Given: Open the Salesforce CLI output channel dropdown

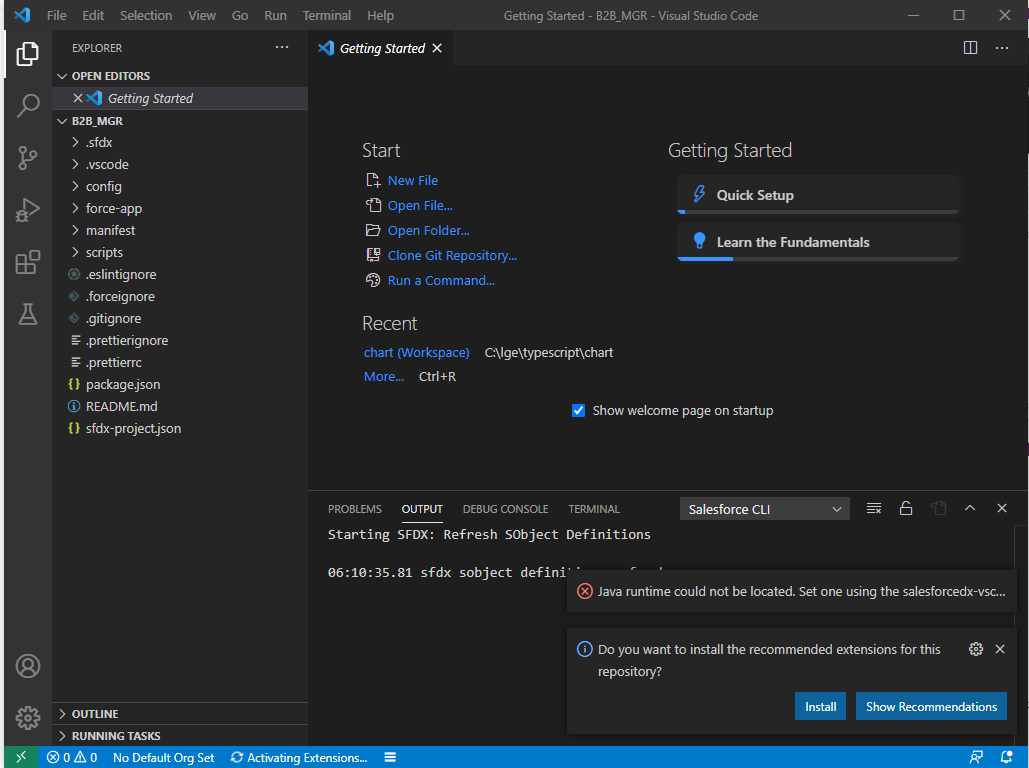Looking at the screenshot, I should point(765,509).
